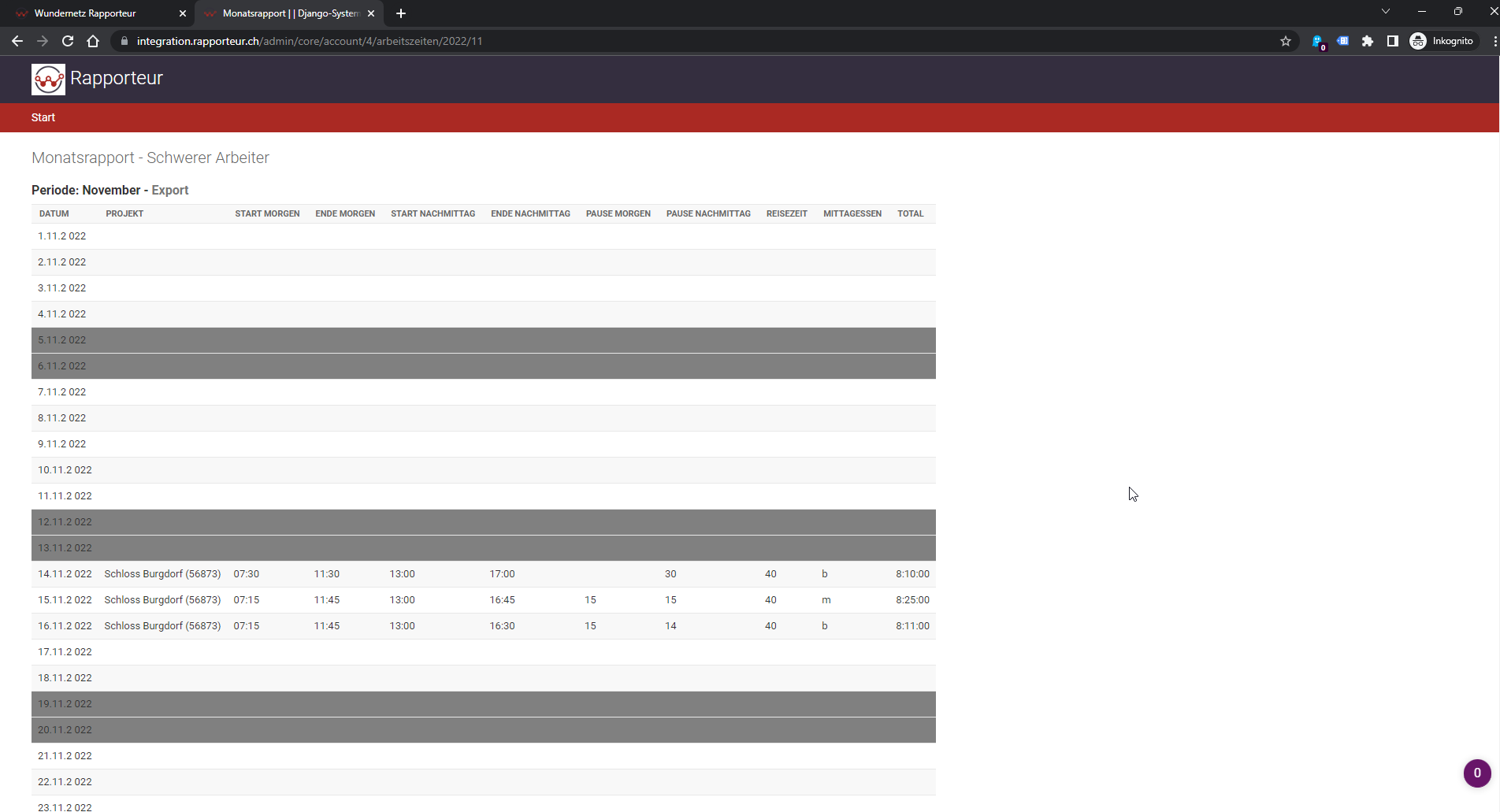Click the browser back arrow
This screenshot has height=812, width=1500.
(x=17, y=41)
